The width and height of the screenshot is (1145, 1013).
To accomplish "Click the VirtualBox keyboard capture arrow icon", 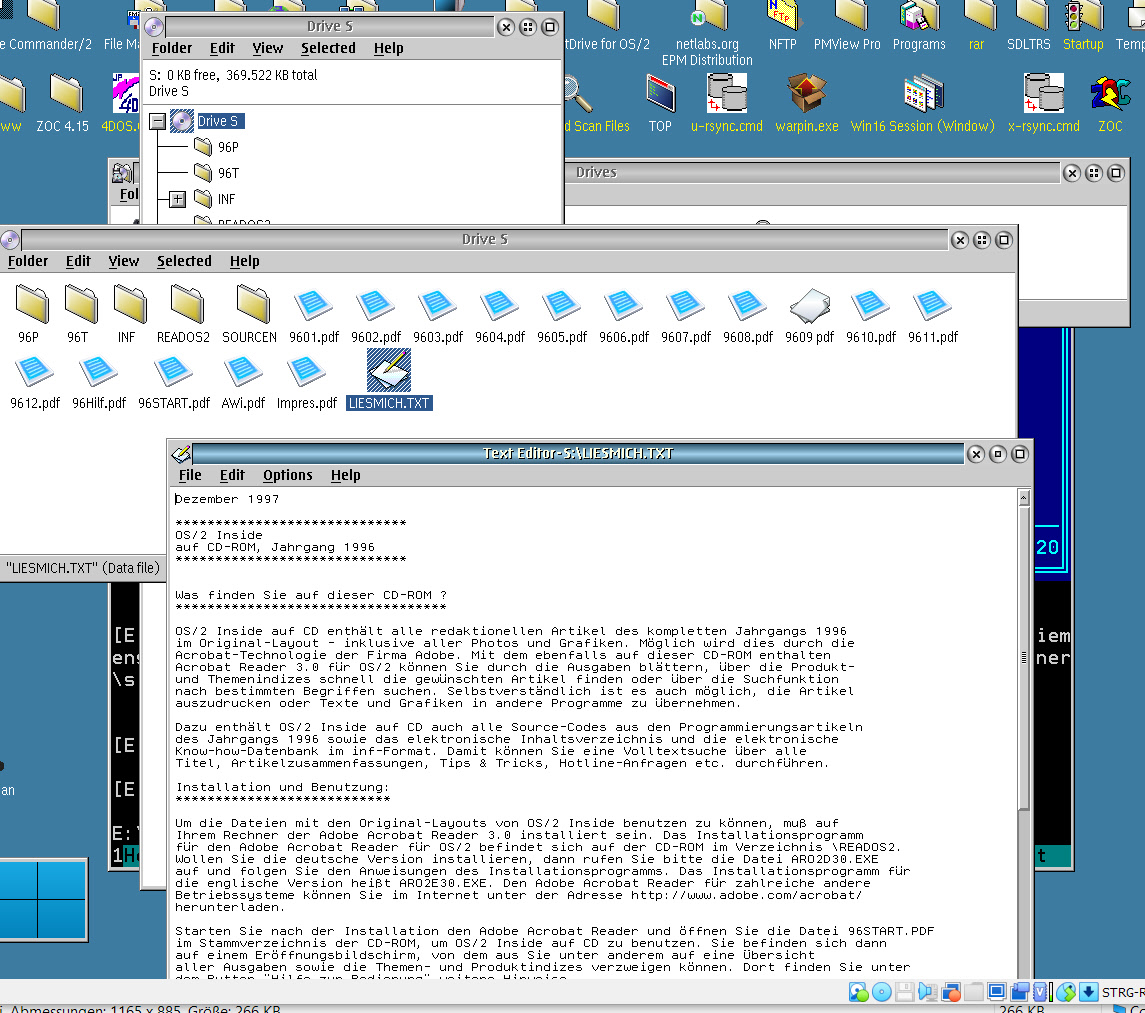I will (x=1088, y=992).
